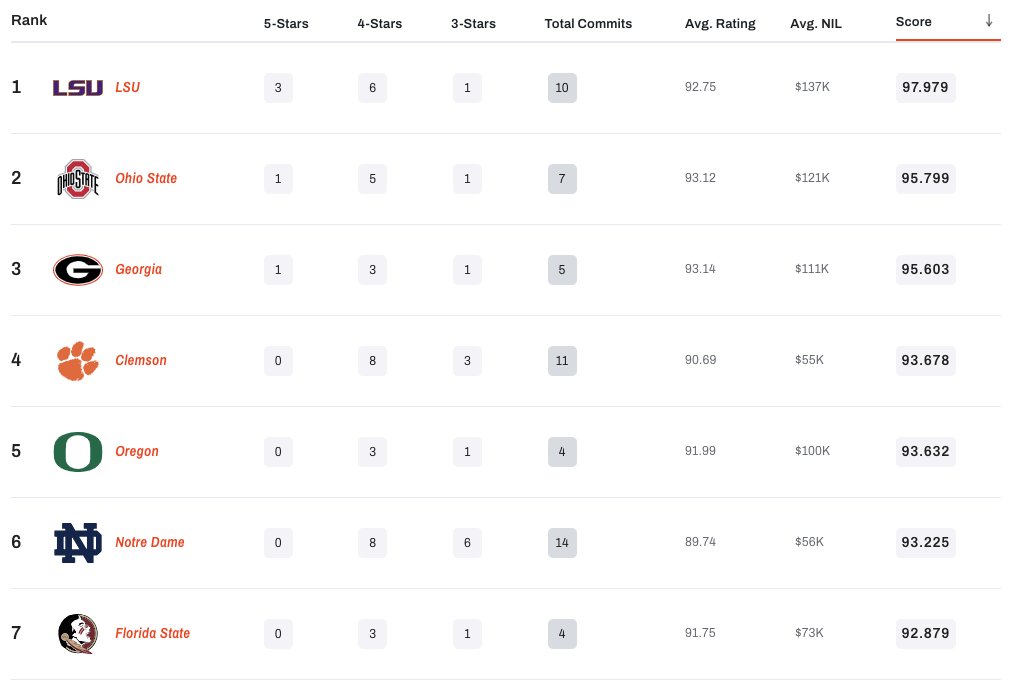This screenshot has height=684, width=1013.
Task: Select the Oregon "O" logo
Action: tap(77, 451)
